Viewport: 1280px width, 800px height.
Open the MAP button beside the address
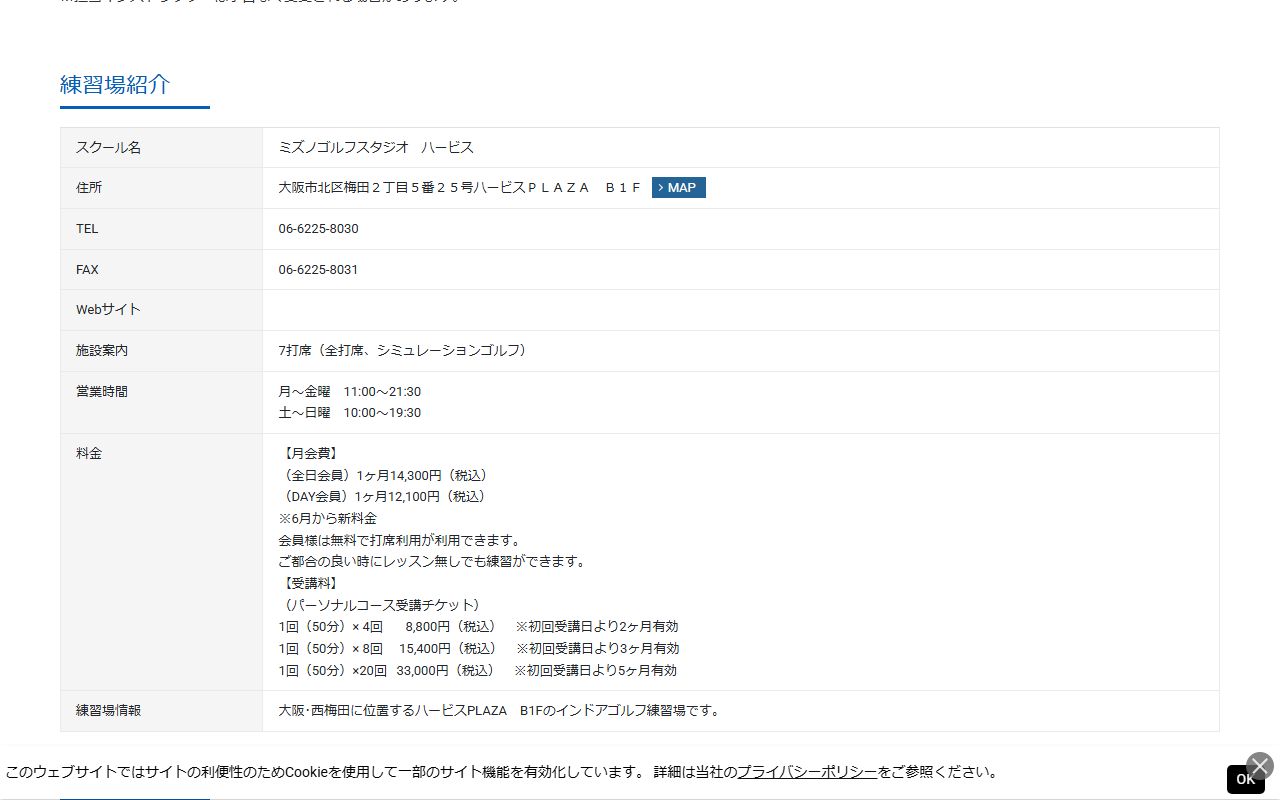678,188
